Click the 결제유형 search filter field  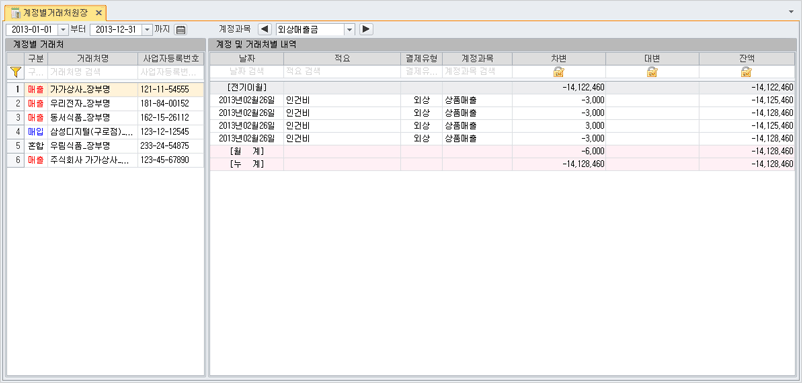point(421,72)
